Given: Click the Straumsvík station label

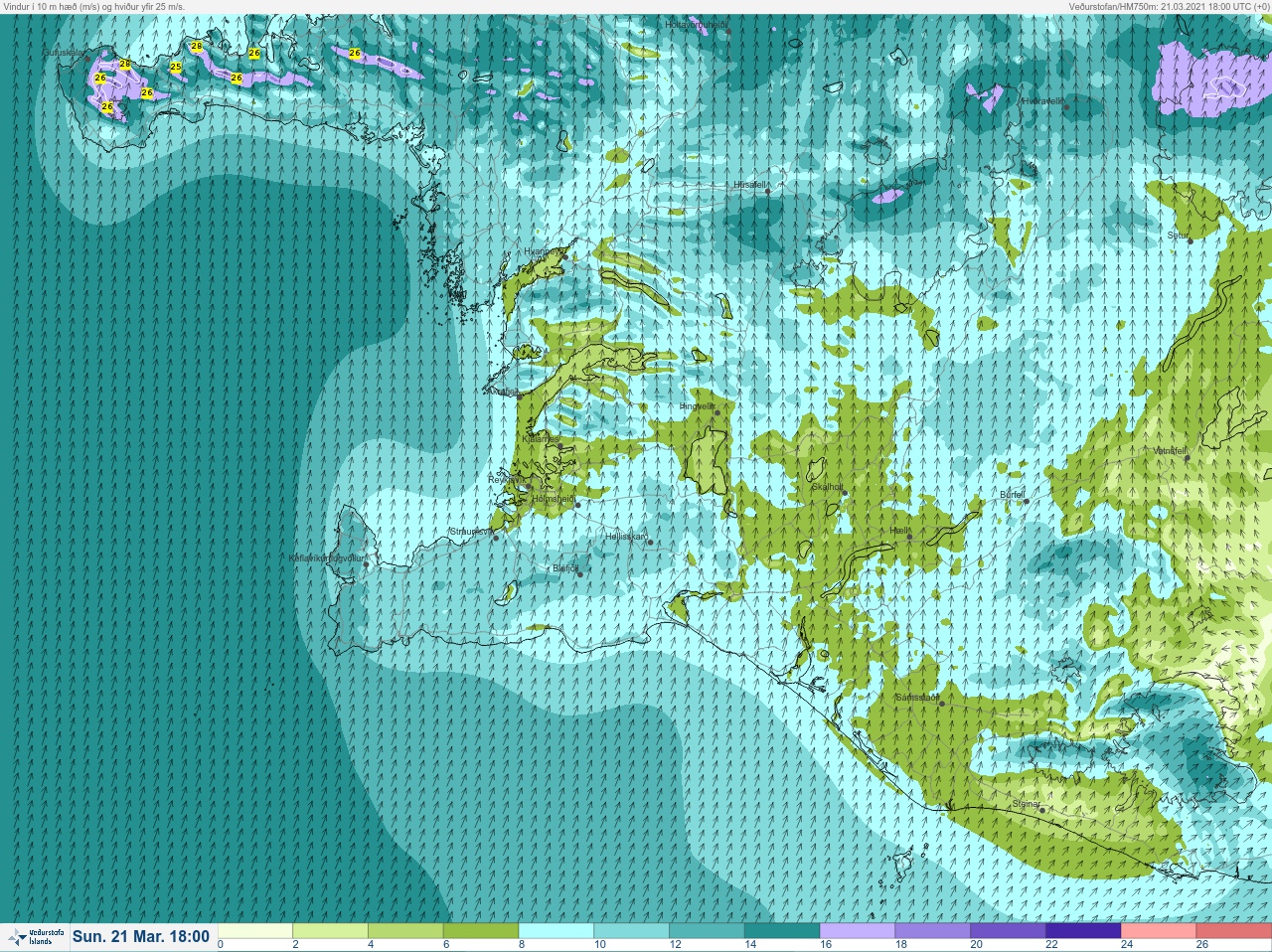Looking at the screenshot, I should (x=471, y=532).
